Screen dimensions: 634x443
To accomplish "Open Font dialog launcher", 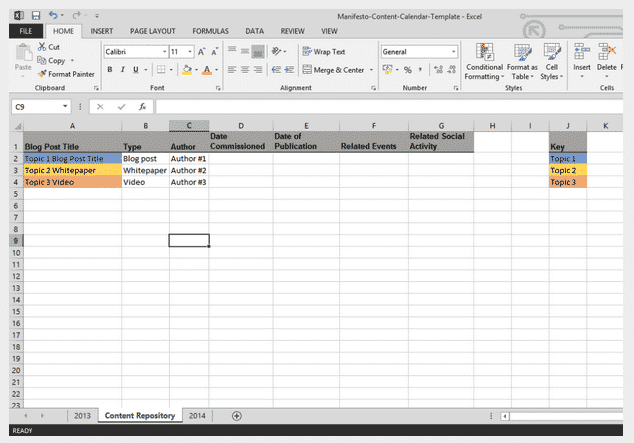I will pos(218,88).
